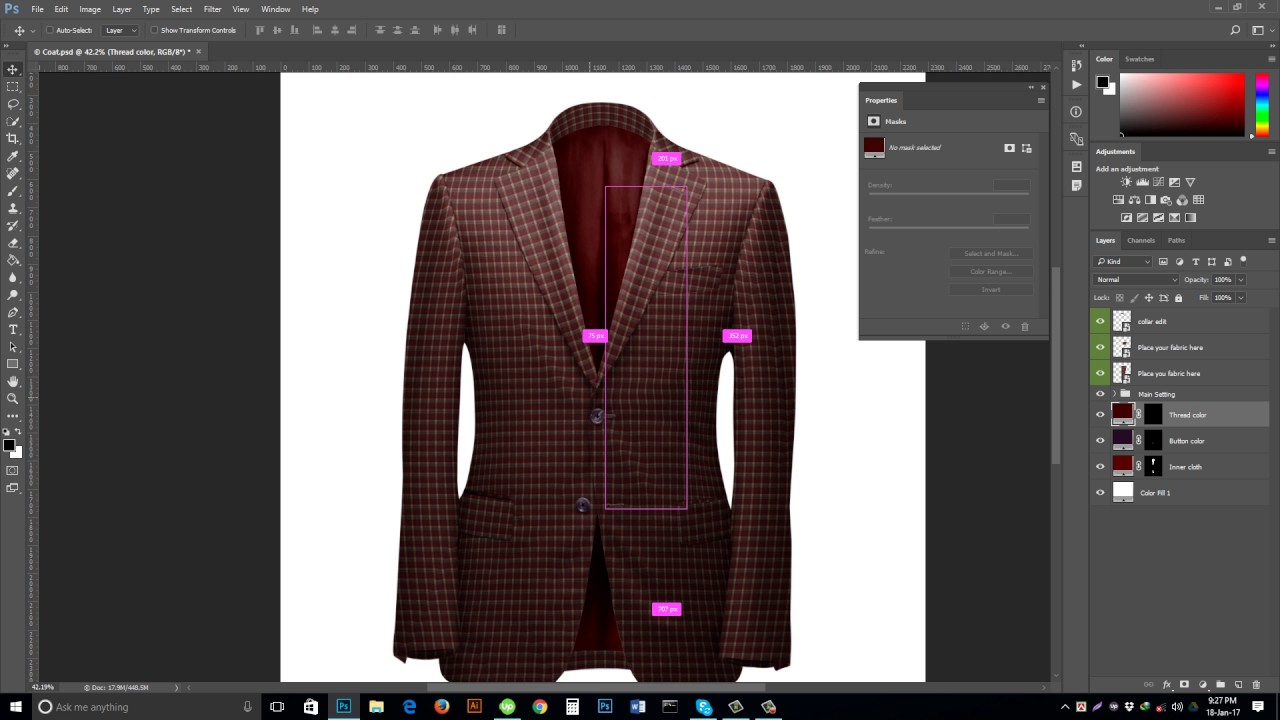Screen dimensions: 1280x720
Task: Select the Zoom tool
Action: [13, 398]
